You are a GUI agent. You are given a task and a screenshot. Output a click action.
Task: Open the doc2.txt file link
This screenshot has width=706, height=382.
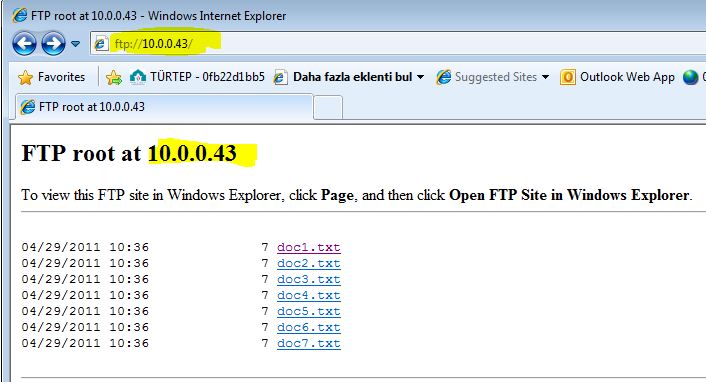click(308, 264)
